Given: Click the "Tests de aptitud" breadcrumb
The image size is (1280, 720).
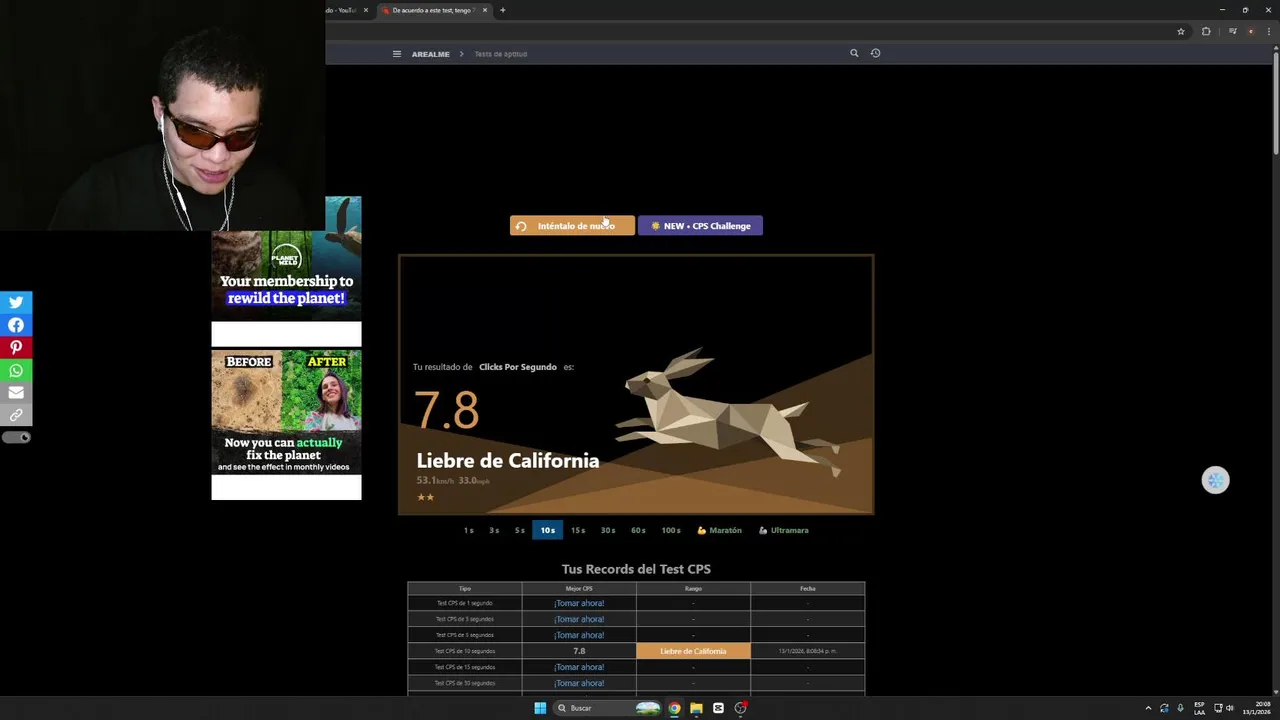Looking at the screenshot, I should pyautogui.click(x=501, y=54).
